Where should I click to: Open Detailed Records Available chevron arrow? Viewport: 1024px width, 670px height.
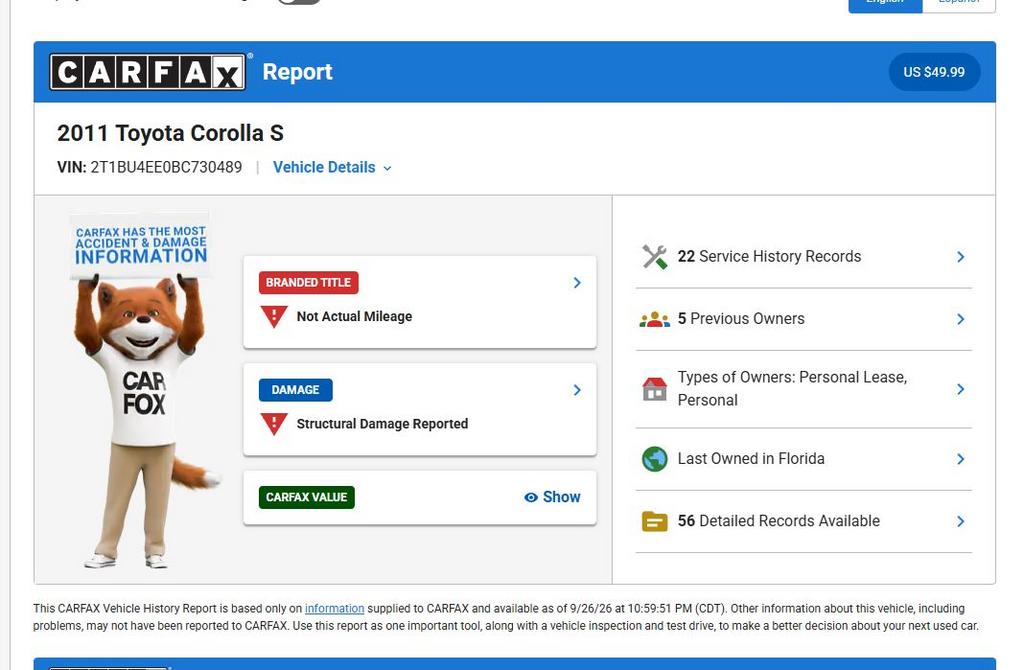pos(961,521)
